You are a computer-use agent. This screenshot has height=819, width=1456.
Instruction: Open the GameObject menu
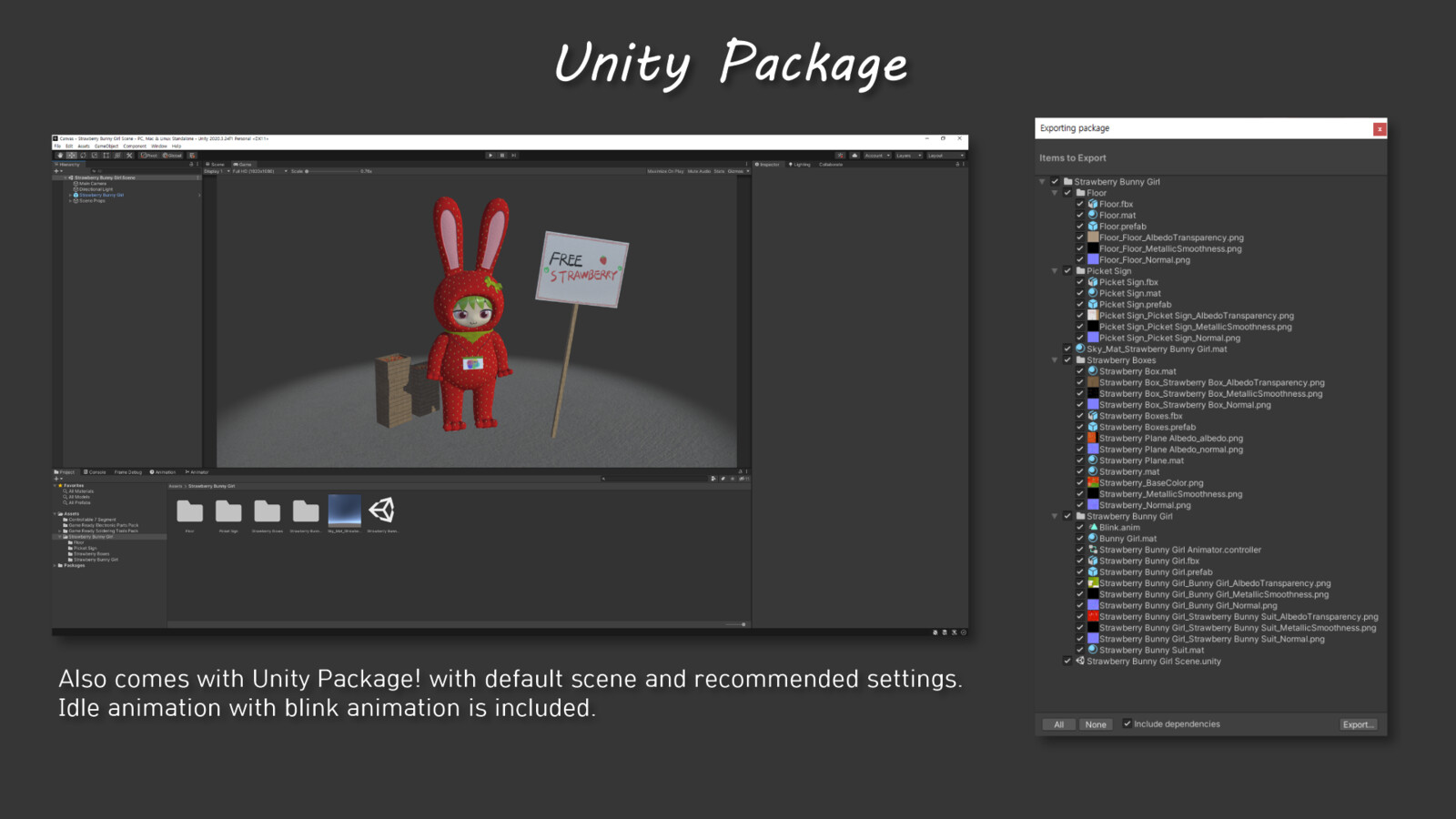point(106,146)
